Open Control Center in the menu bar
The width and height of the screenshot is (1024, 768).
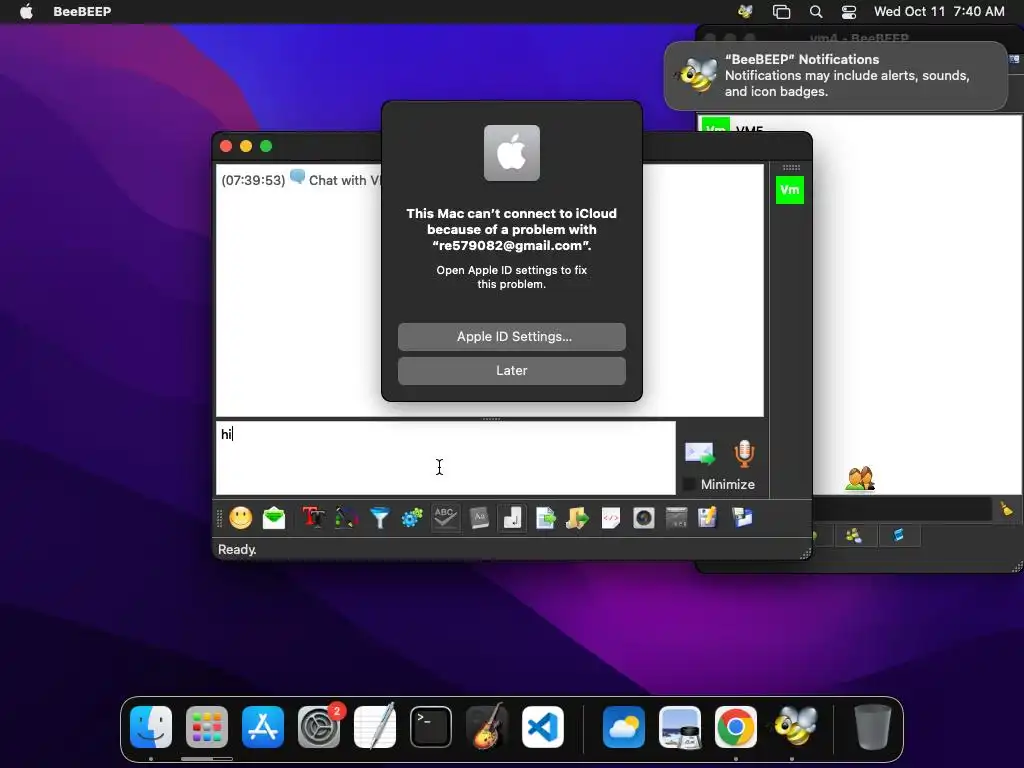[848, 11]
